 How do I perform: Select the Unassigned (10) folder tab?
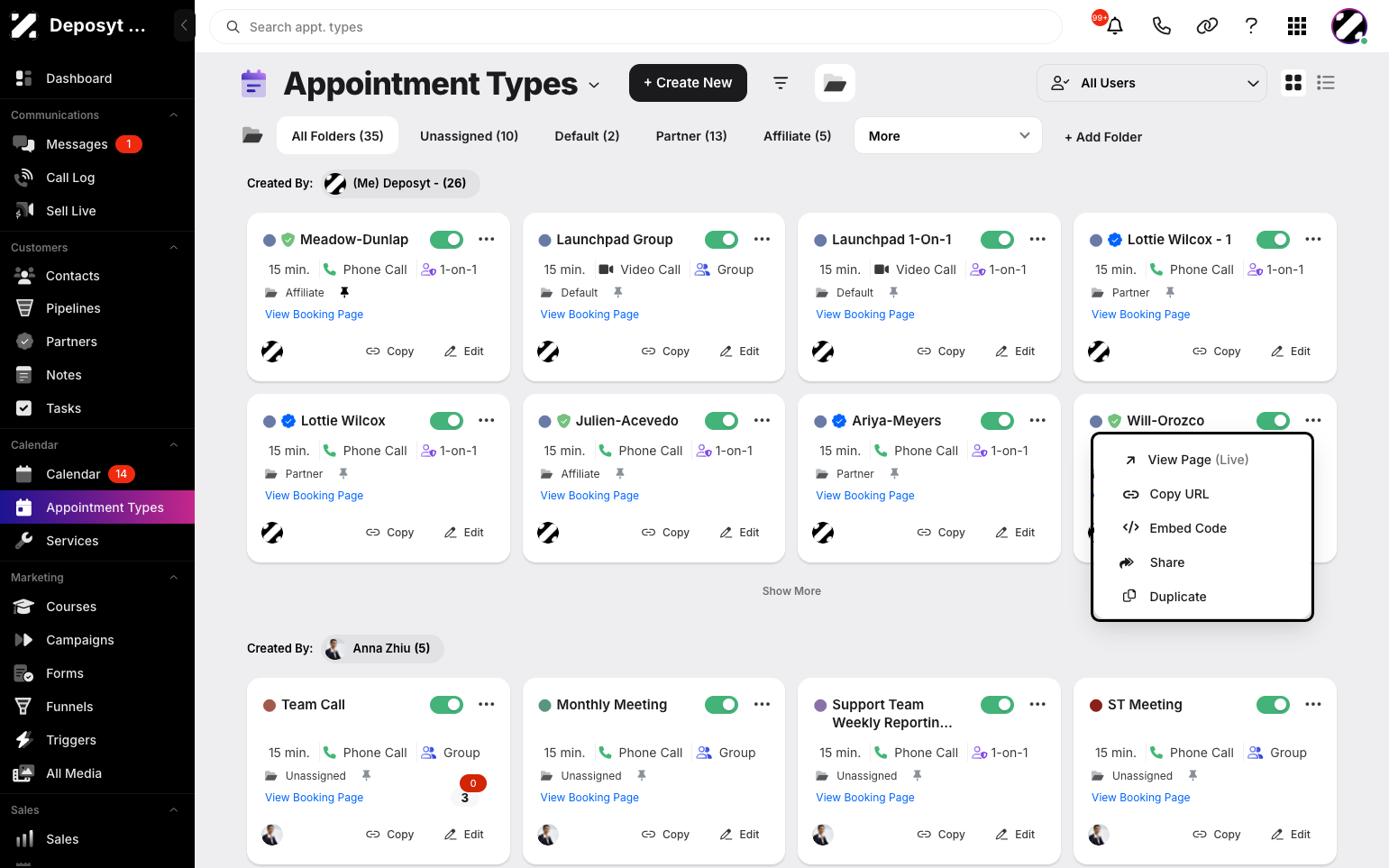[x=469, y=136]
